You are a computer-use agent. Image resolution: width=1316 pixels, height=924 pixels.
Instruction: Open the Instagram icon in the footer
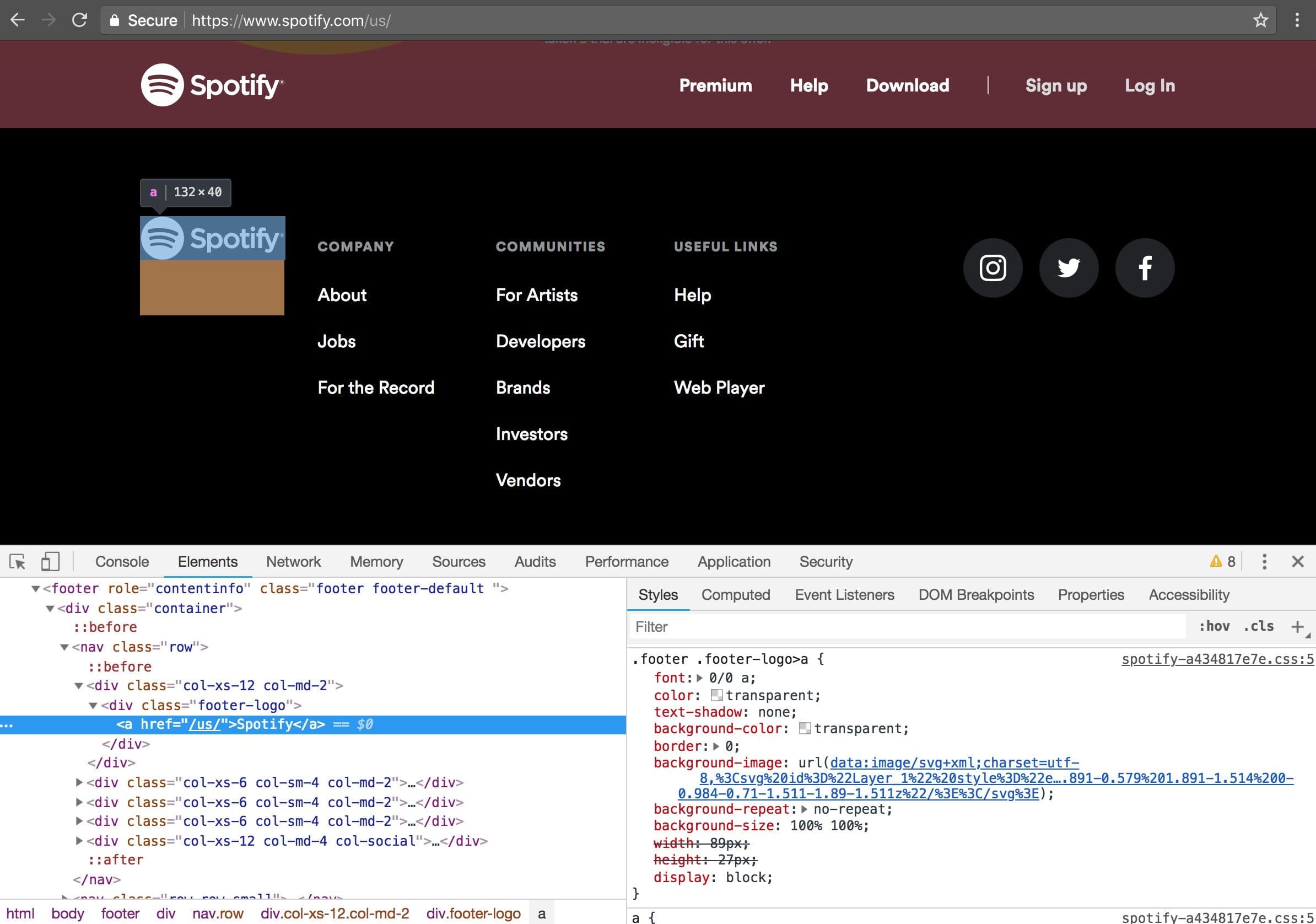click(993, 267)
